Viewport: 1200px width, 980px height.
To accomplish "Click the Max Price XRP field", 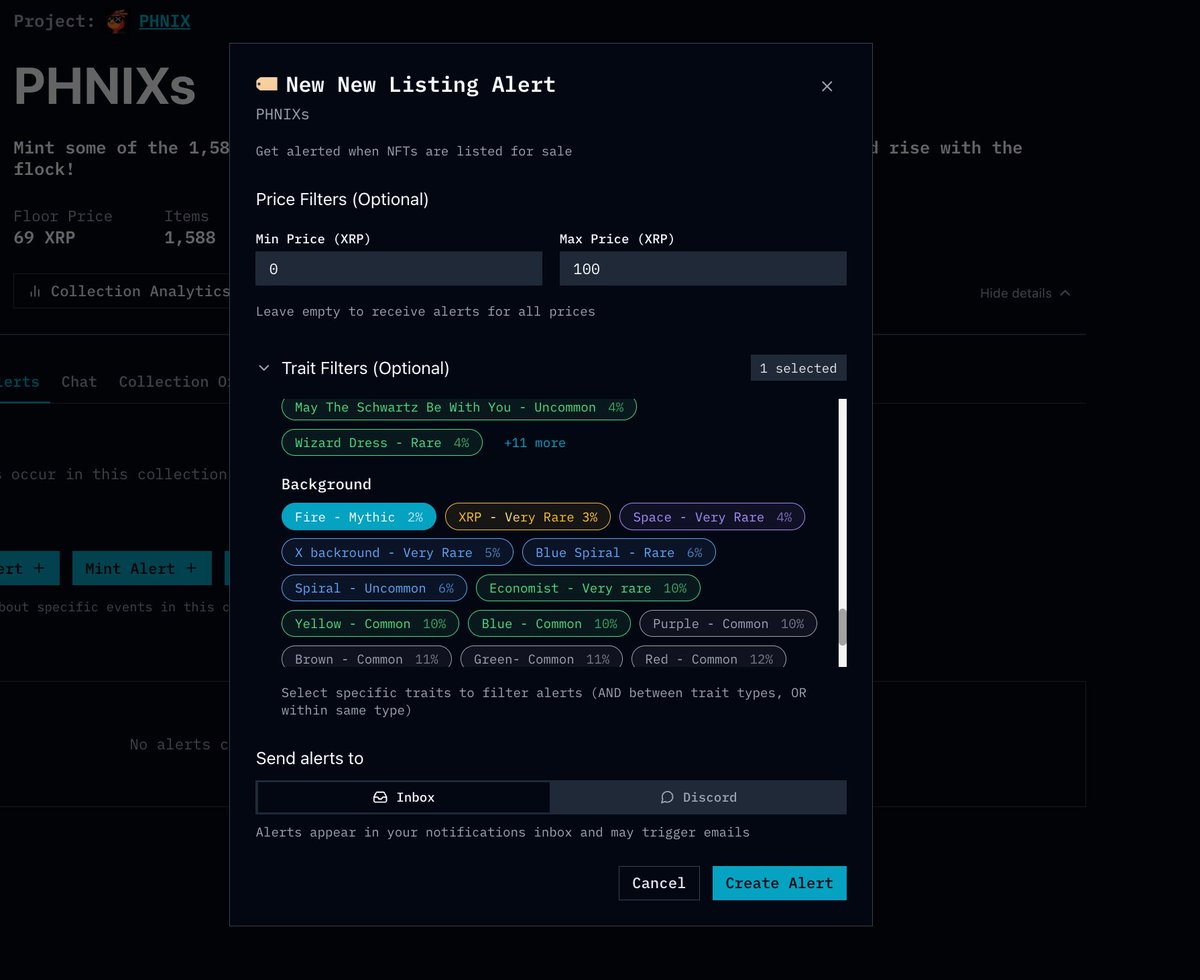I will [x=703, y=269].
